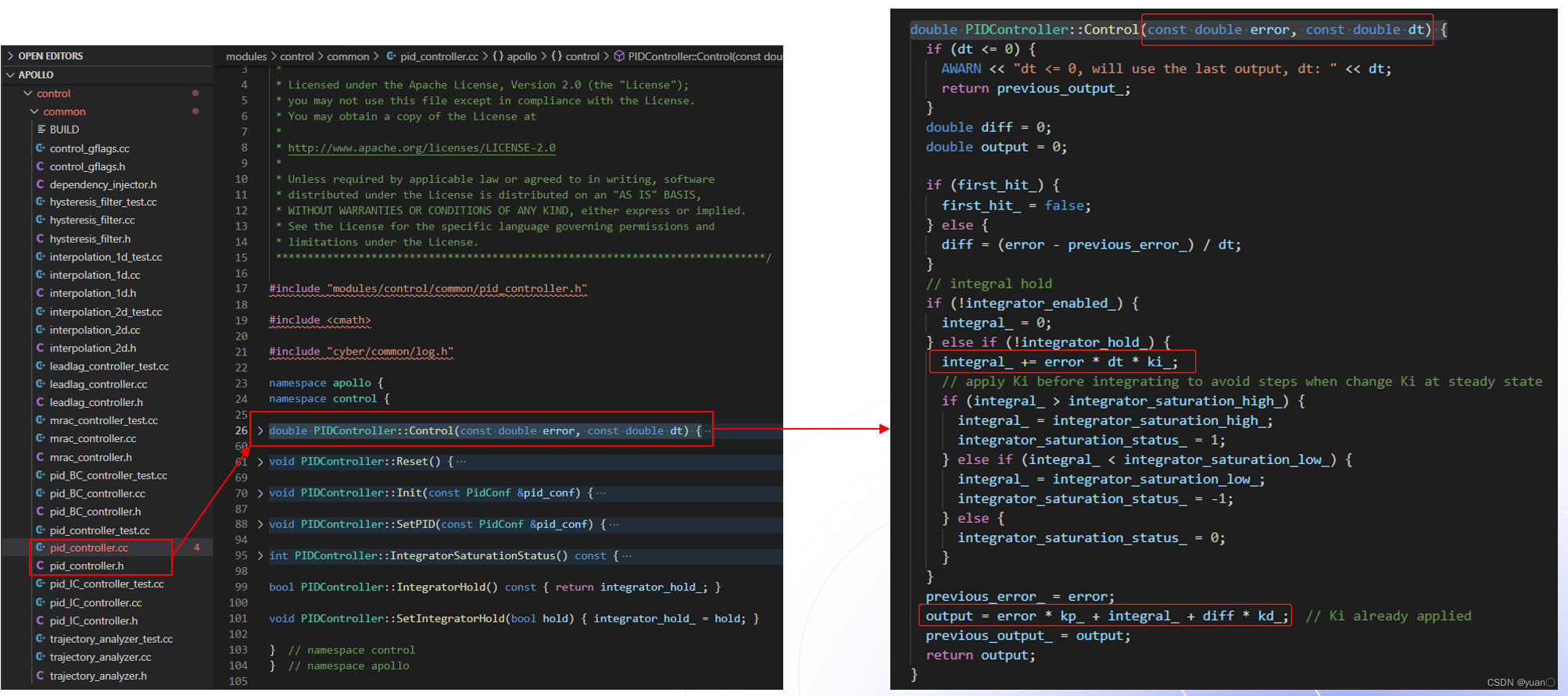
Task: Open pid_IC_controller_test.cc file
Action: pos(106,584)
